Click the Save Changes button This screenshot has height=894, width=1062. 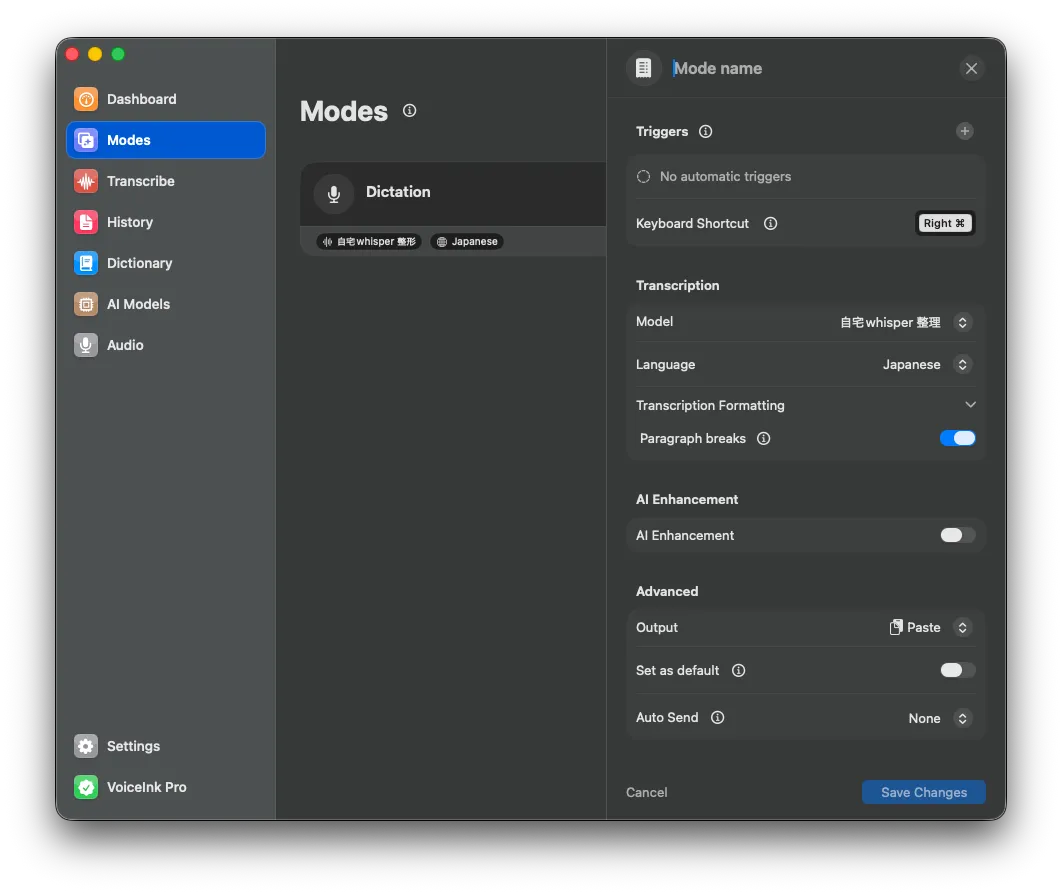pos(924,792)
